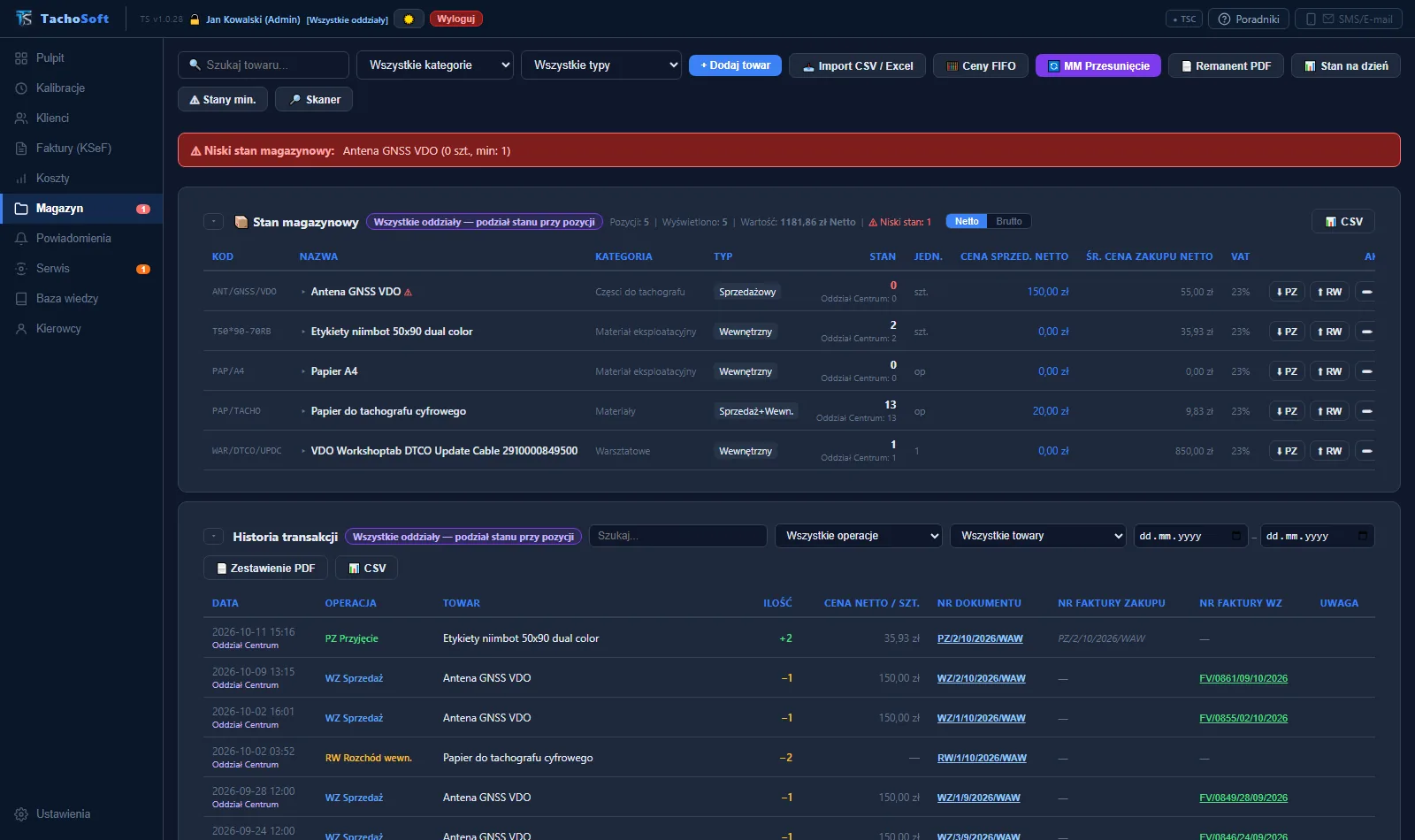The height and width of the screenshot is (840, 1415).
Task: Click the TachoSoft logo icon
Action: [24, 19]
